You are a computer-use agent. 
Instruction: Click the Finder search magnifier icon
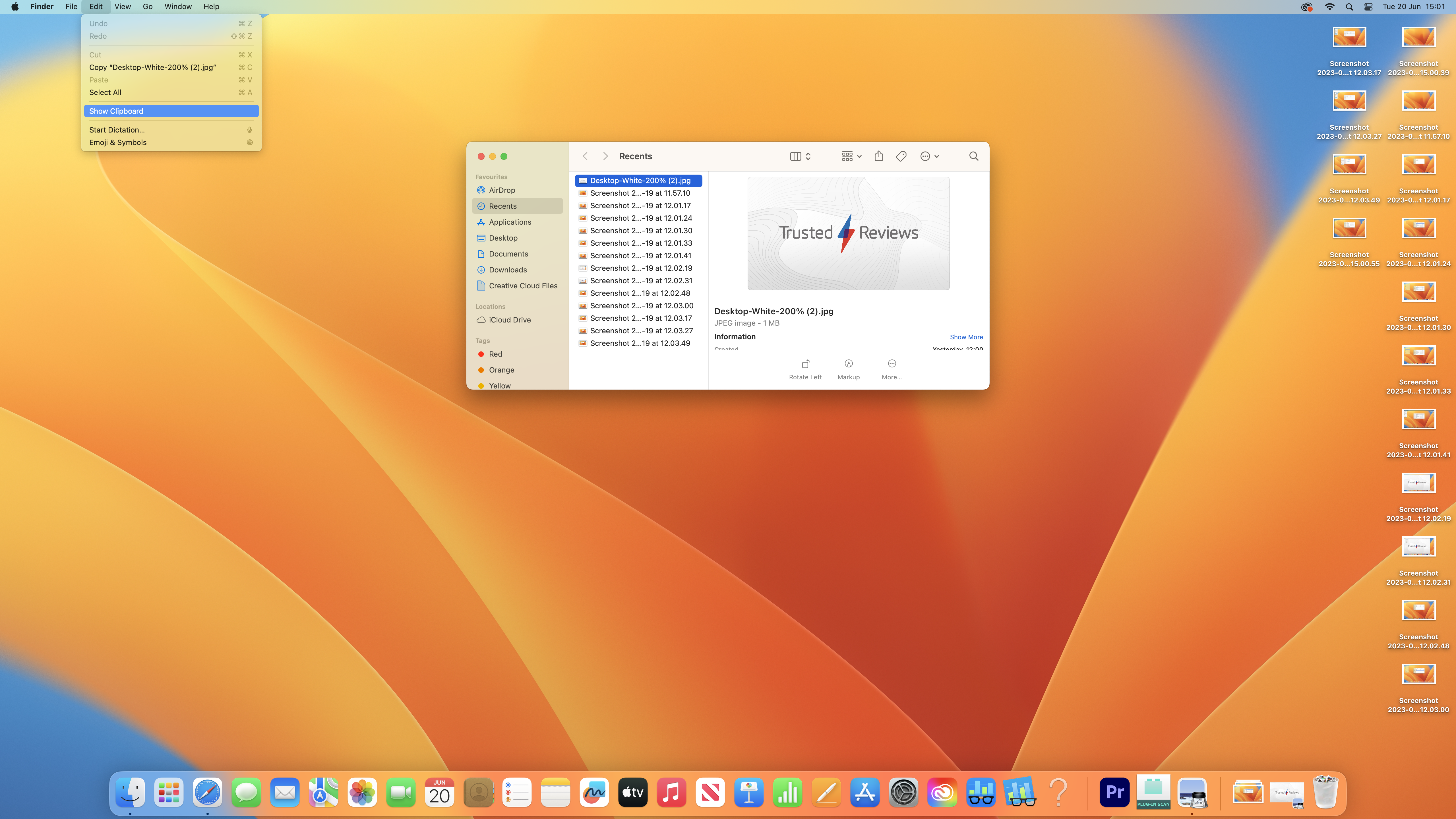click(973, 156)
